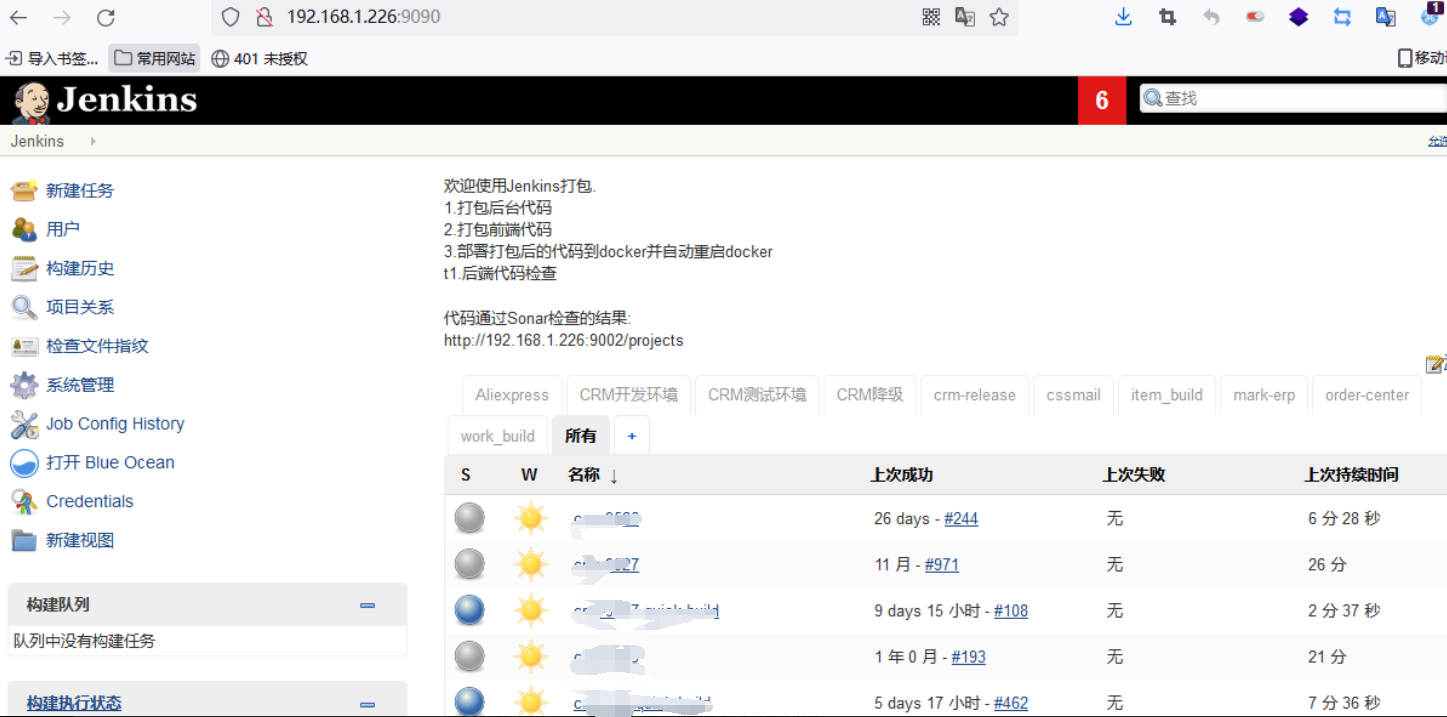1447x717 pixels.
Task: Sort jobs by the 名称 column header
Action: pos(593,475)
